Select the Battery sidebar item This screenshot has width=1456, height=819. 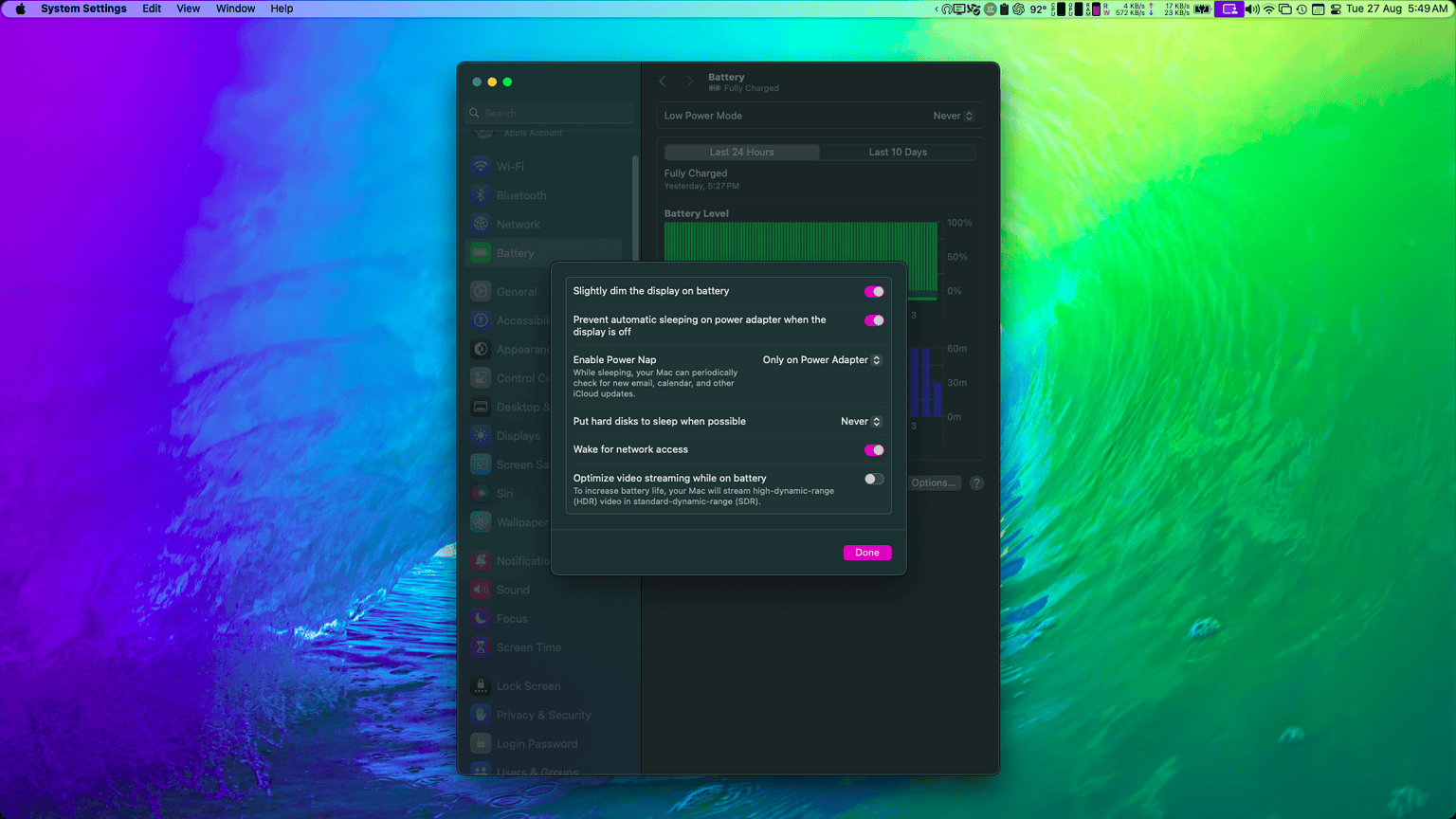click(515, 253)
